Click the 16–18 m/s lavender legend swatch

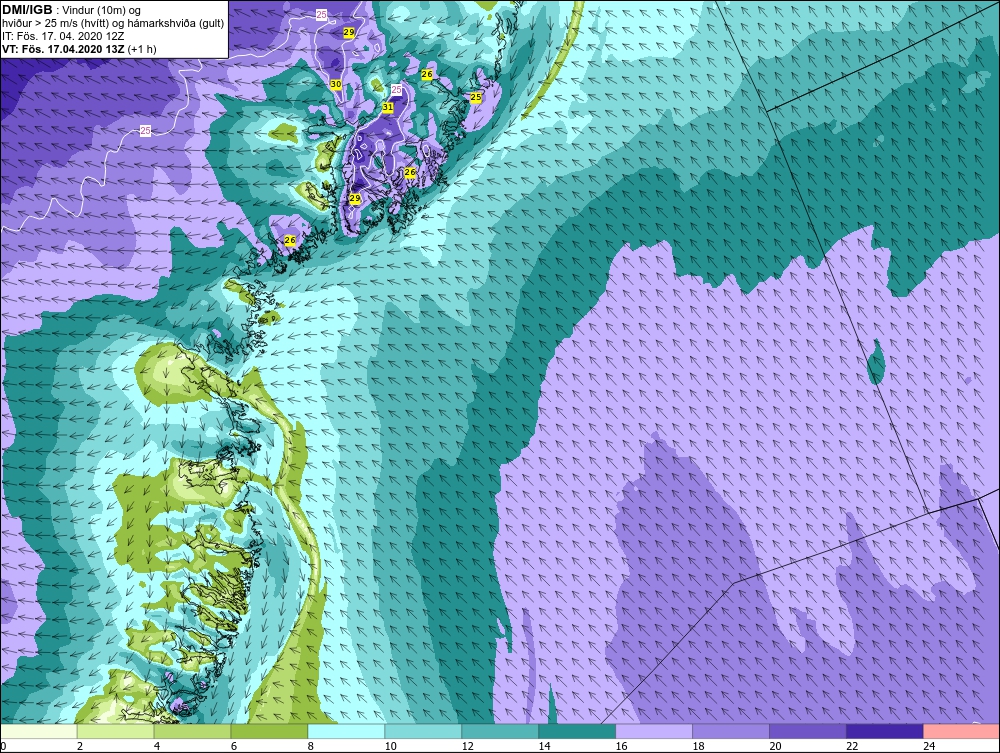pyautogui.click(x=654, y=731)
